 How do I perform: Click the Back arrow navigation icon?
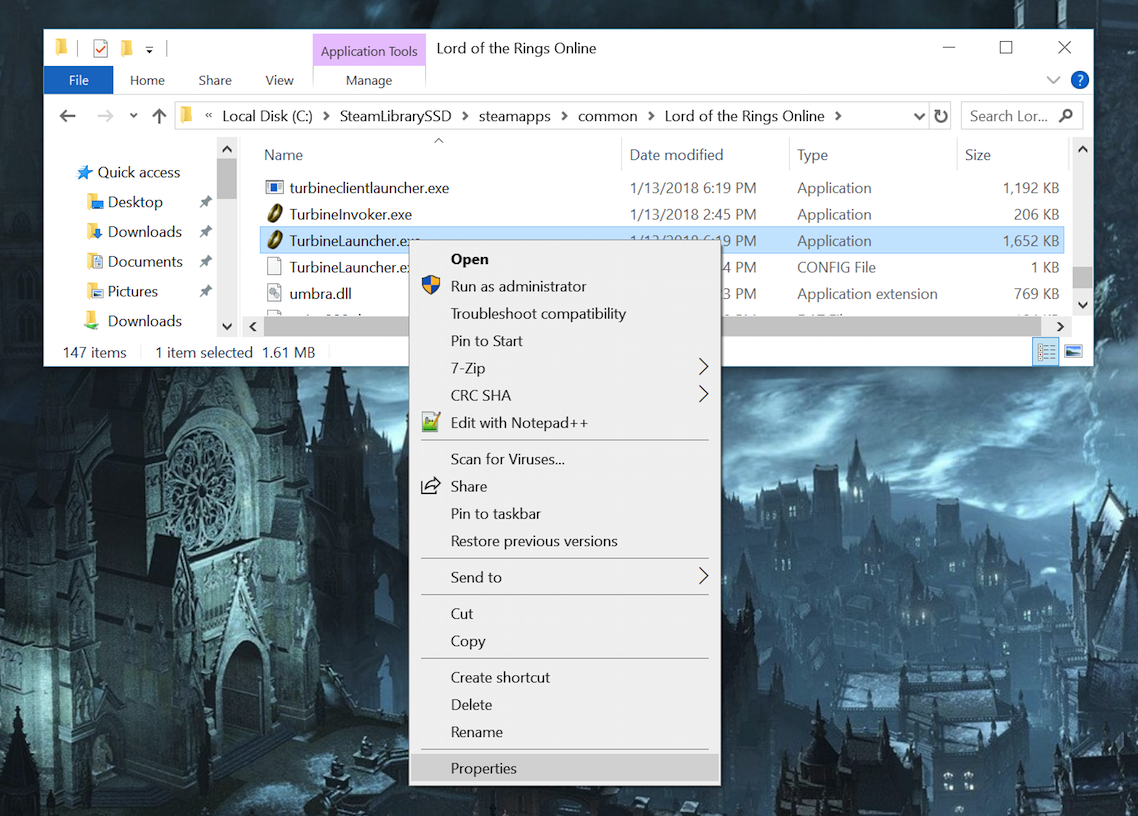tap(68, 116)
